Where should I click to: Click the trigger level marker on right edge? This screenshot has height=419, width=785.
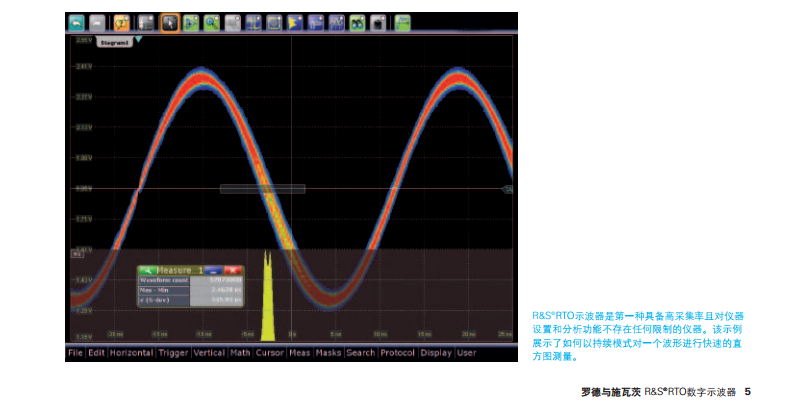point(507,189)
